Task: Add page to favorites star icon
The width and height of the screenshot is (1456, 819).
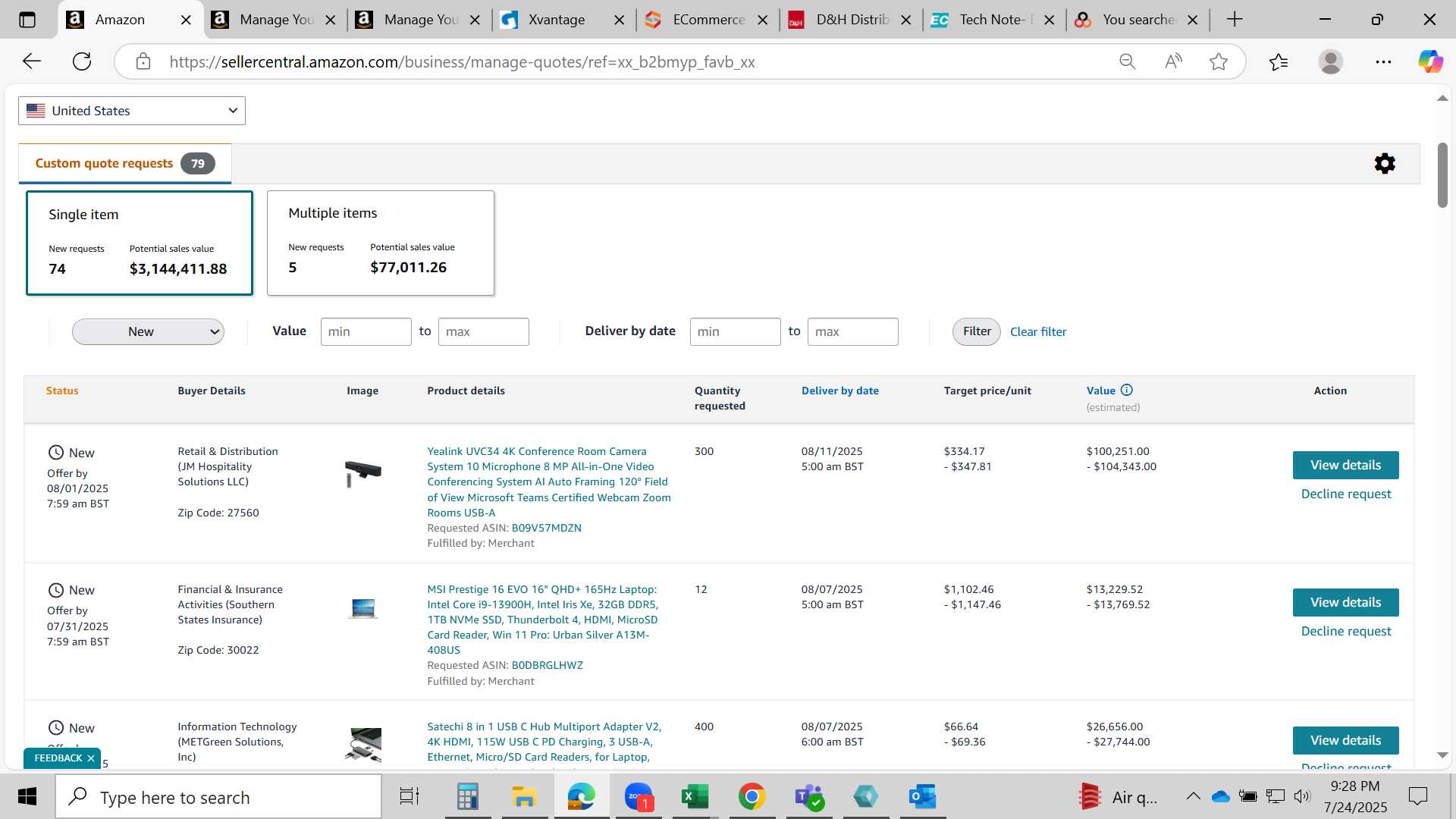Action: [x=1219, y=61]
